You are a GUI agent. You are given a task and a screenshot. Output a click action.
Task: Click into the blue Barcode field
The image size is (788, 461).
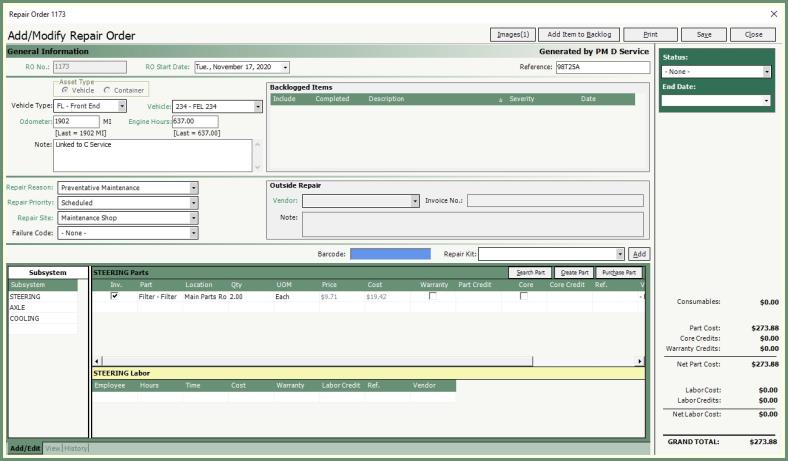(x=390, y=254)
